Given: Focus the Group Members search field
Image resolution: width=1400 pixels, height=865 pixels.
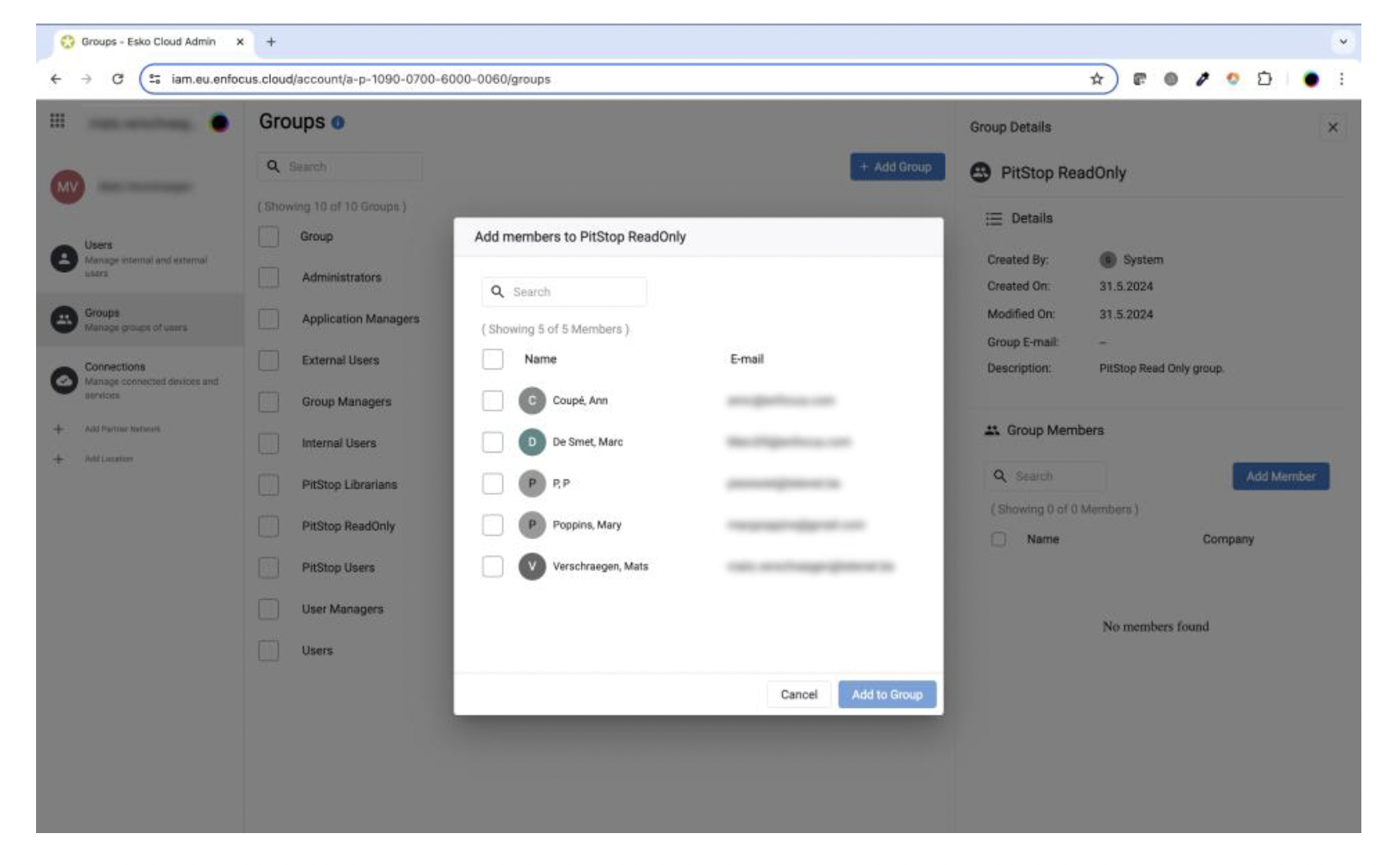Looking at the screenshot, I should (1045, 476).
